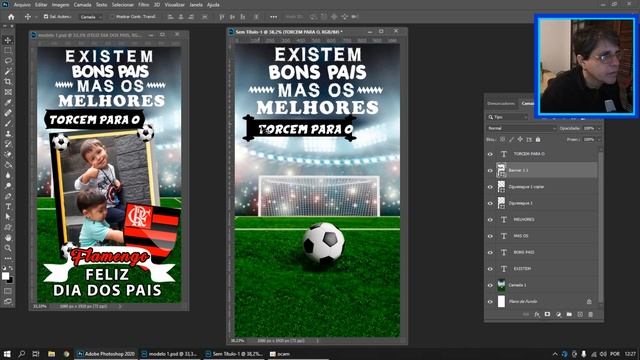Image resolution: width=640 pixels, height=360 pixels.
Task: Click the background color swatch
Action: 10,280
